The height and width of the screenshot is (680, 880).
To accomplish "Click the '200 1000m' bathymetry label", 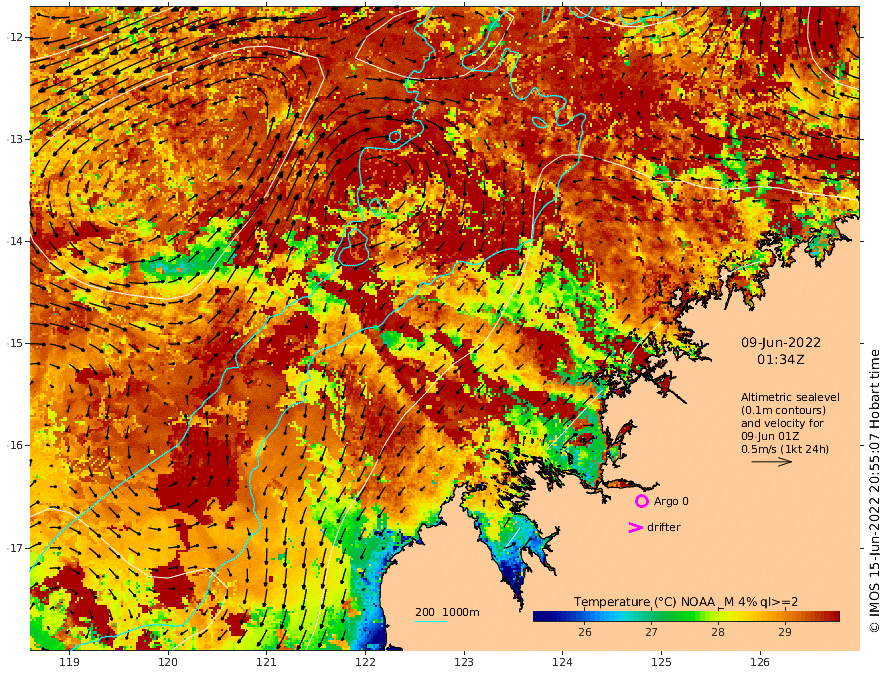I will (447, 612).
